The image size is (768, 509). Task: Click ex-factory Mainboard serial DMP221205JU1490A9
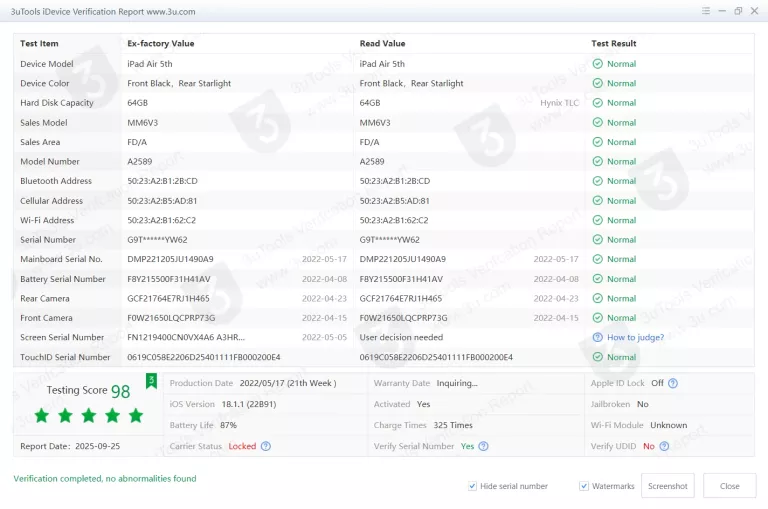170,259
